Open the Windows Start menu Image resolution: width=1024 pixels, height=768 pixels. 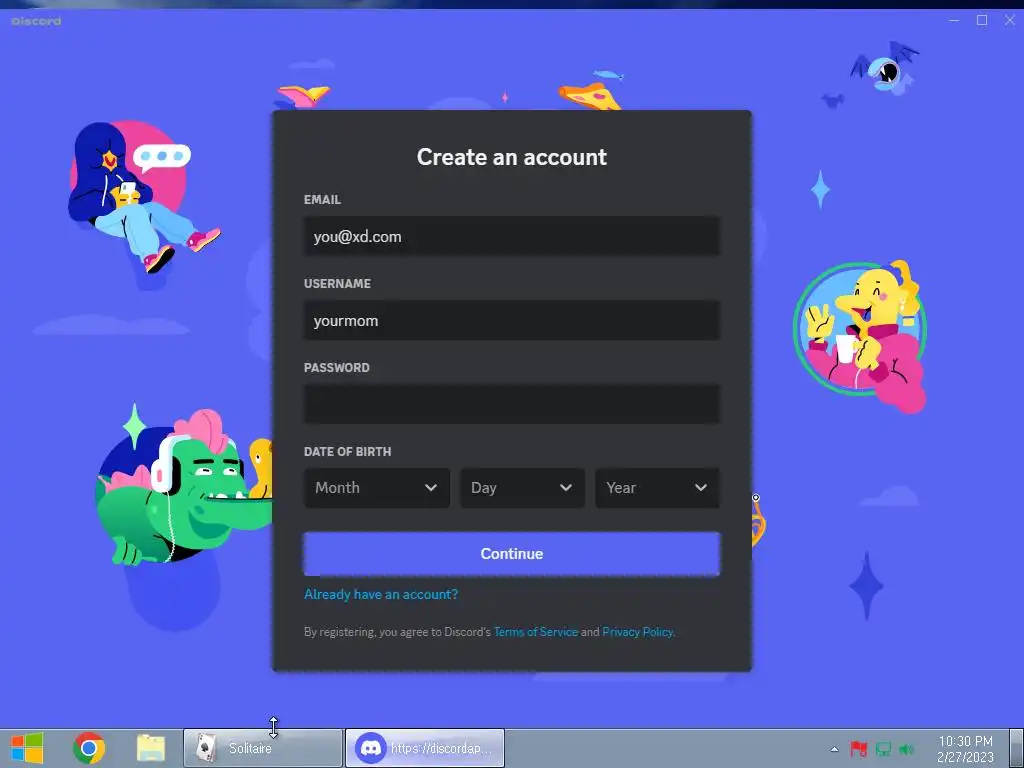tap(27, 748)
